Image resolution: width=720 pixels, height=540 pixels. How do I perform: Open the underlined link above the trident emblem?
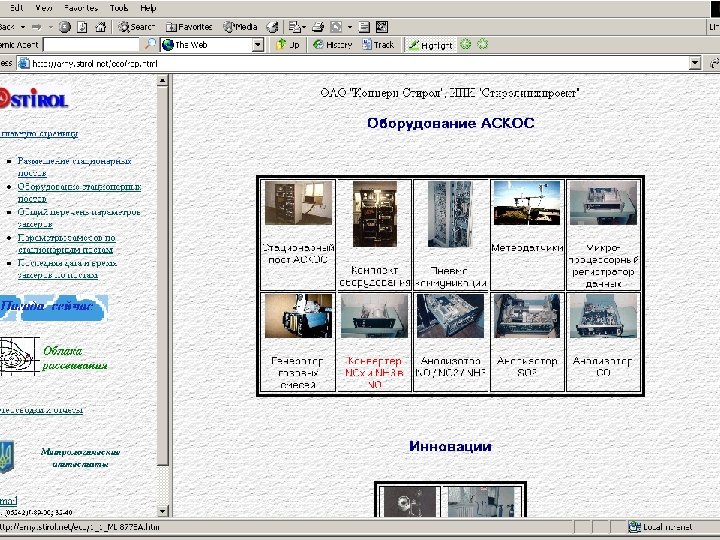point(41,410)
